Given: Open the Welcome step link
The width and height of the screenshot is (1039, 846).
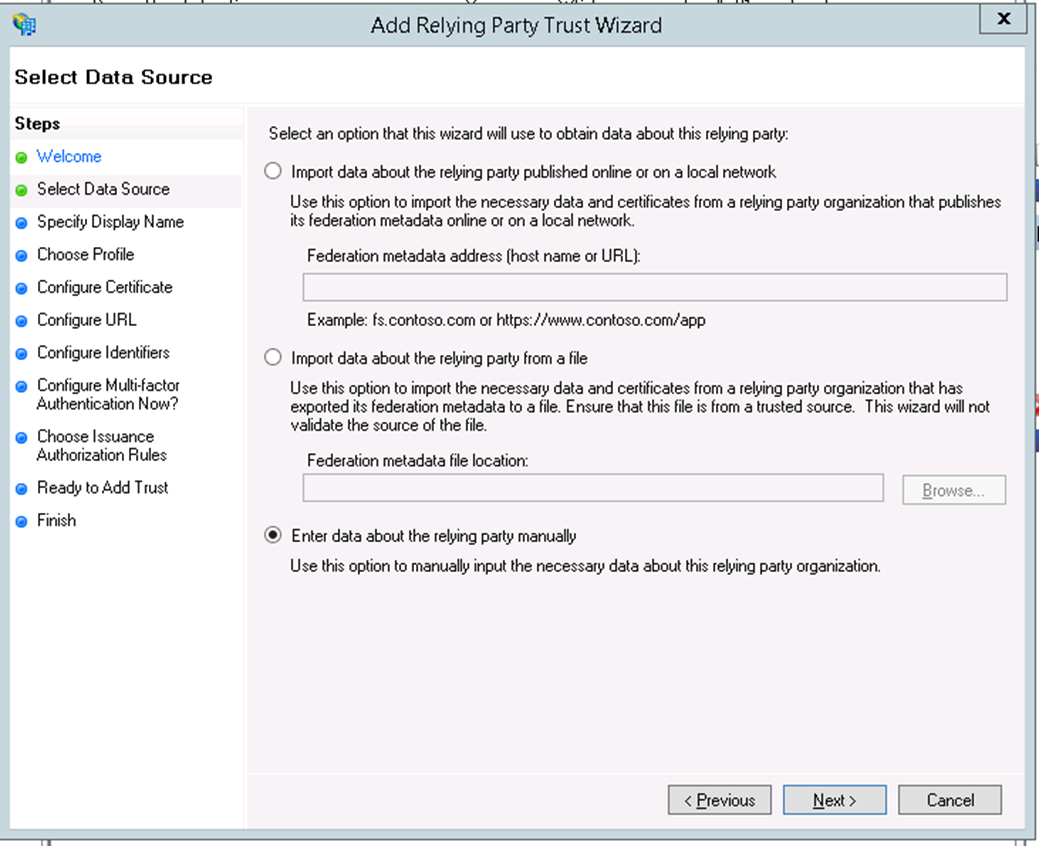Looking at the screenshot, I should 69,157.
